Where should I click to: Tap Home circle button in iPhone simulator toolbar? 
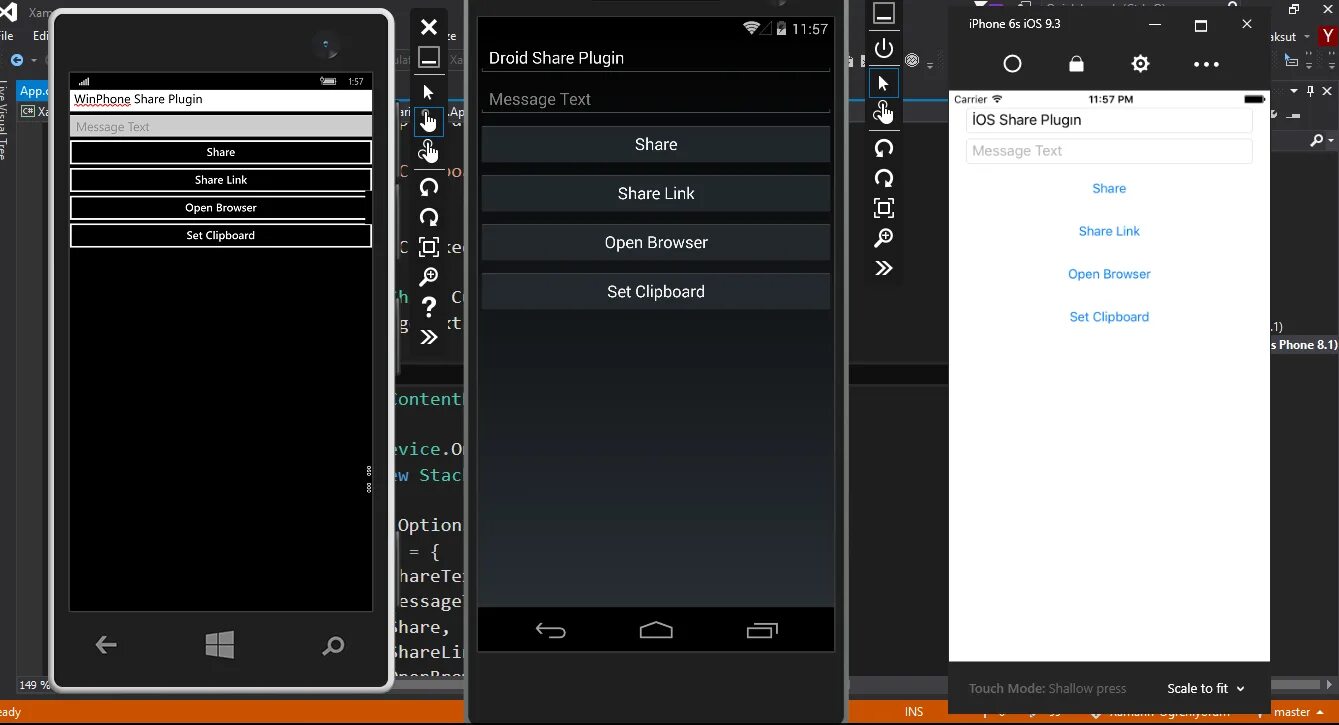click(1012, 64)
